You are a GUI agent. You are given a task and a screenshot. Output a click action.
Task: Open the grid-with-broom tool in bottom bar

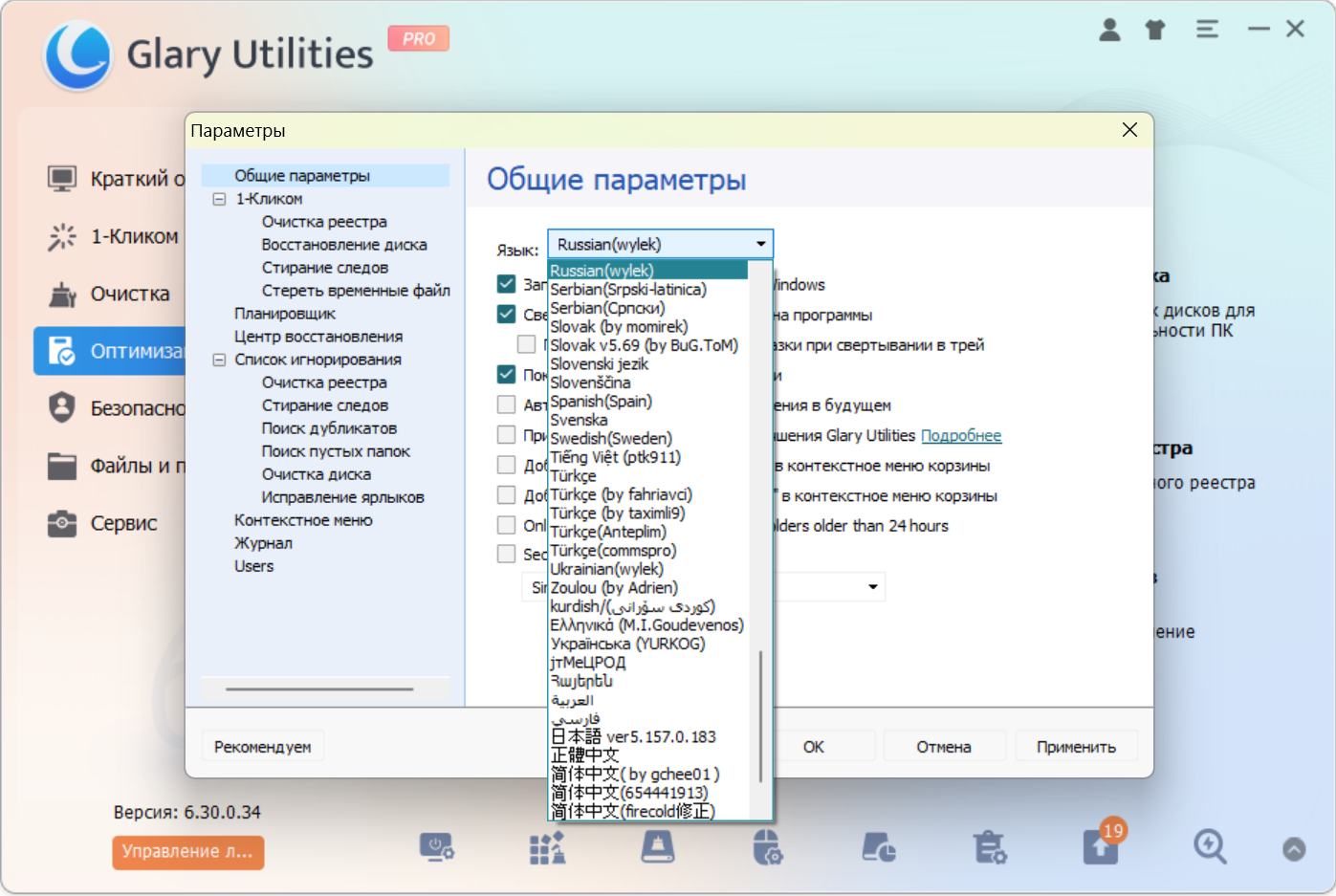coord(548,847)
